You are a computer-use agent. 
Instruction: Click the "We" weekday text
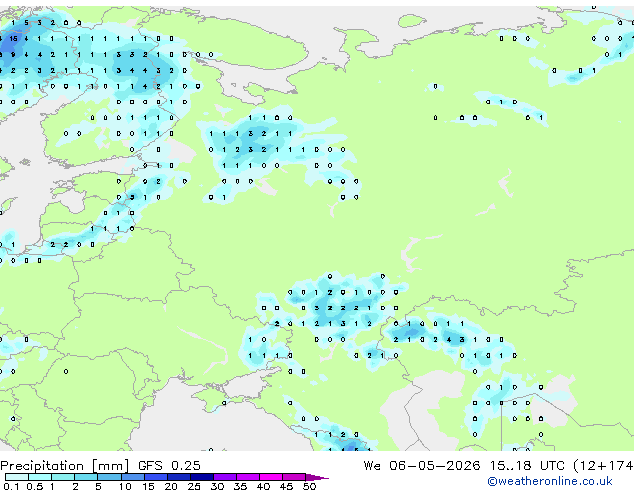click(372, 466)
